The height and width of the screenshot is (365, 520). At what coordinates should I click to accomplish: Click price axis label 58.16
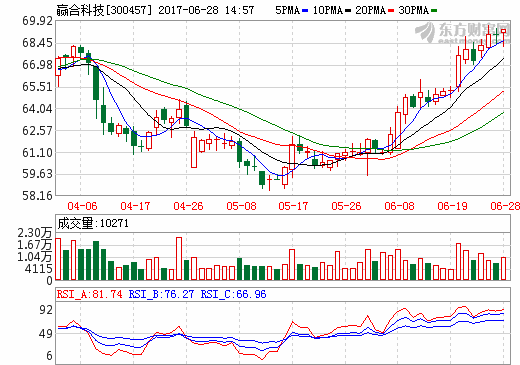pos(38,196)
